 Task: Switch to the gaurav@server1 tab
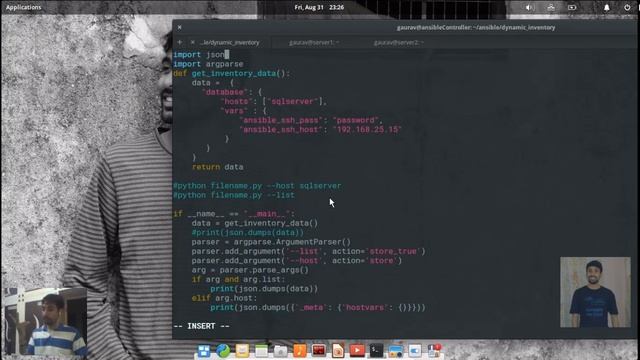point(314,42)
